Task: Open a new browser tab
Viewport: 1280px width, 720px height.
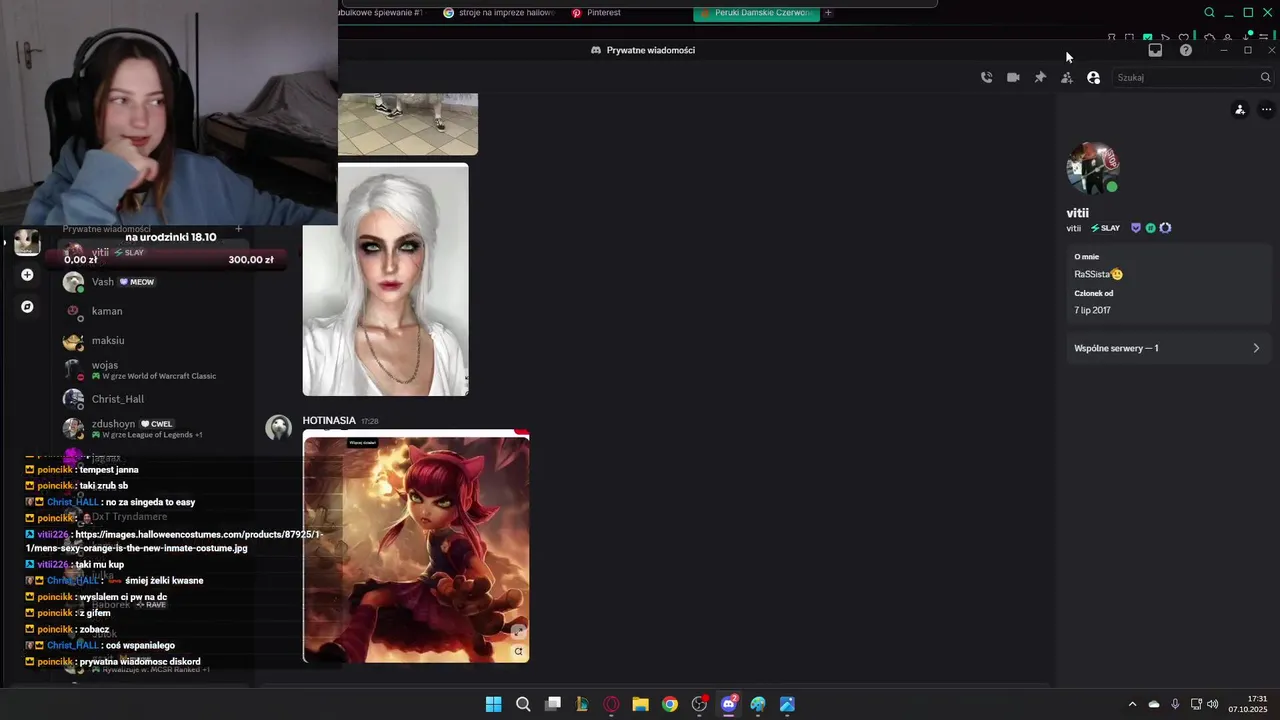Action: coord(828,13)
